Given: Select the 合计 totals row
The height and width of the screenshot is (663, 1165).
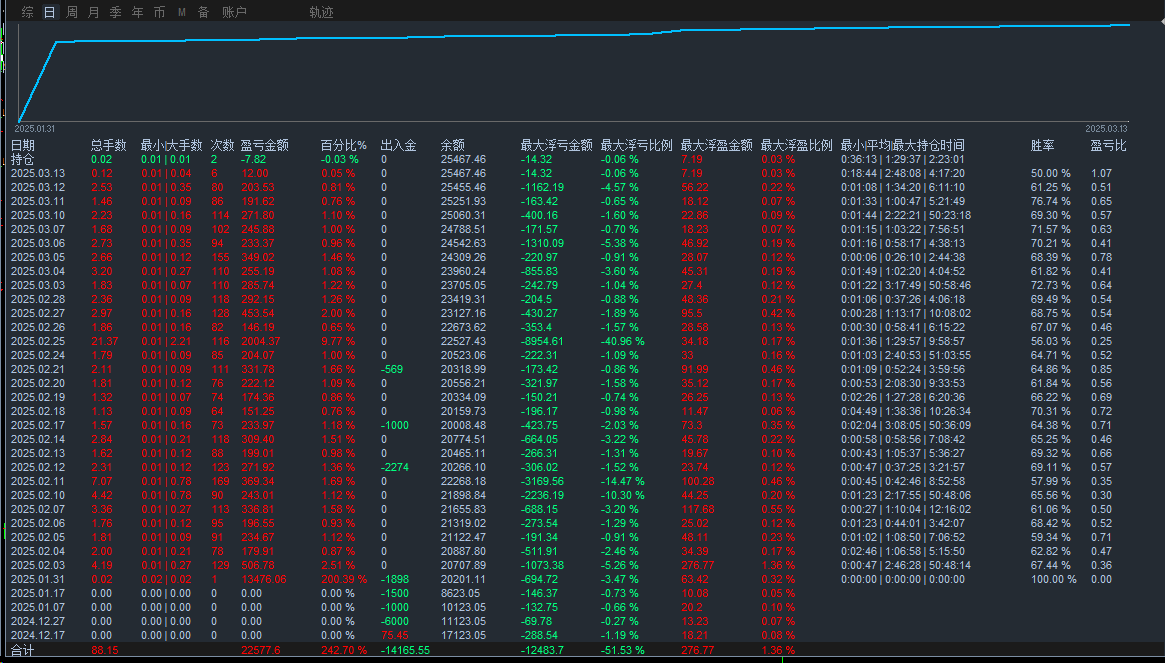Looking at the screenshot, I should point(20,649).
